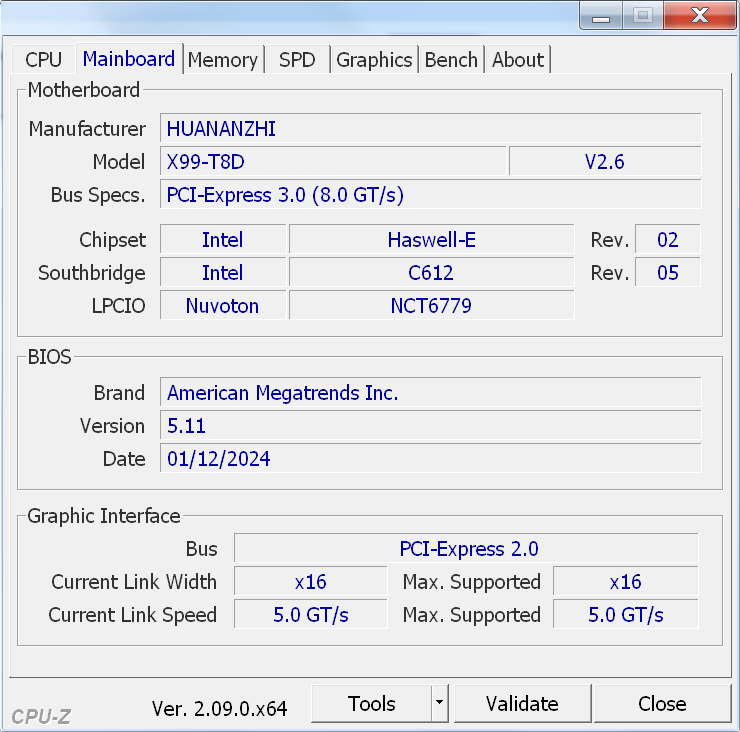This screenshot has height=732, width=740.
Task: Click the Nuvoton LPCIO vendor field
Action: point(223,306)
